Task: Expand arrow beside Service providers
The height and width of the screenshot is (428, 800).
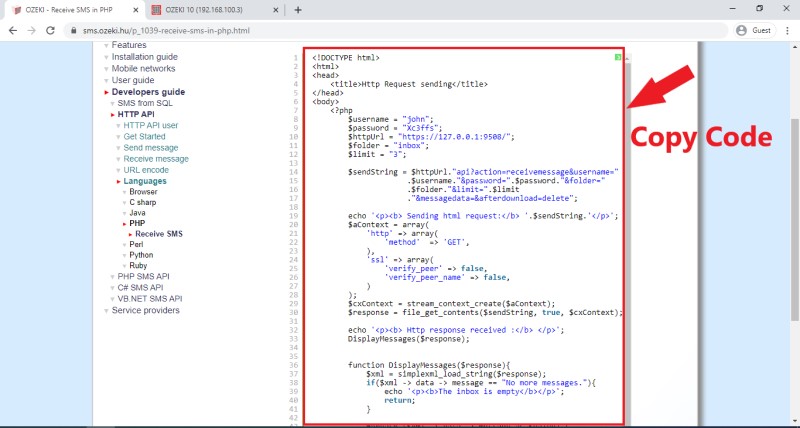Action: pos(106,311)
